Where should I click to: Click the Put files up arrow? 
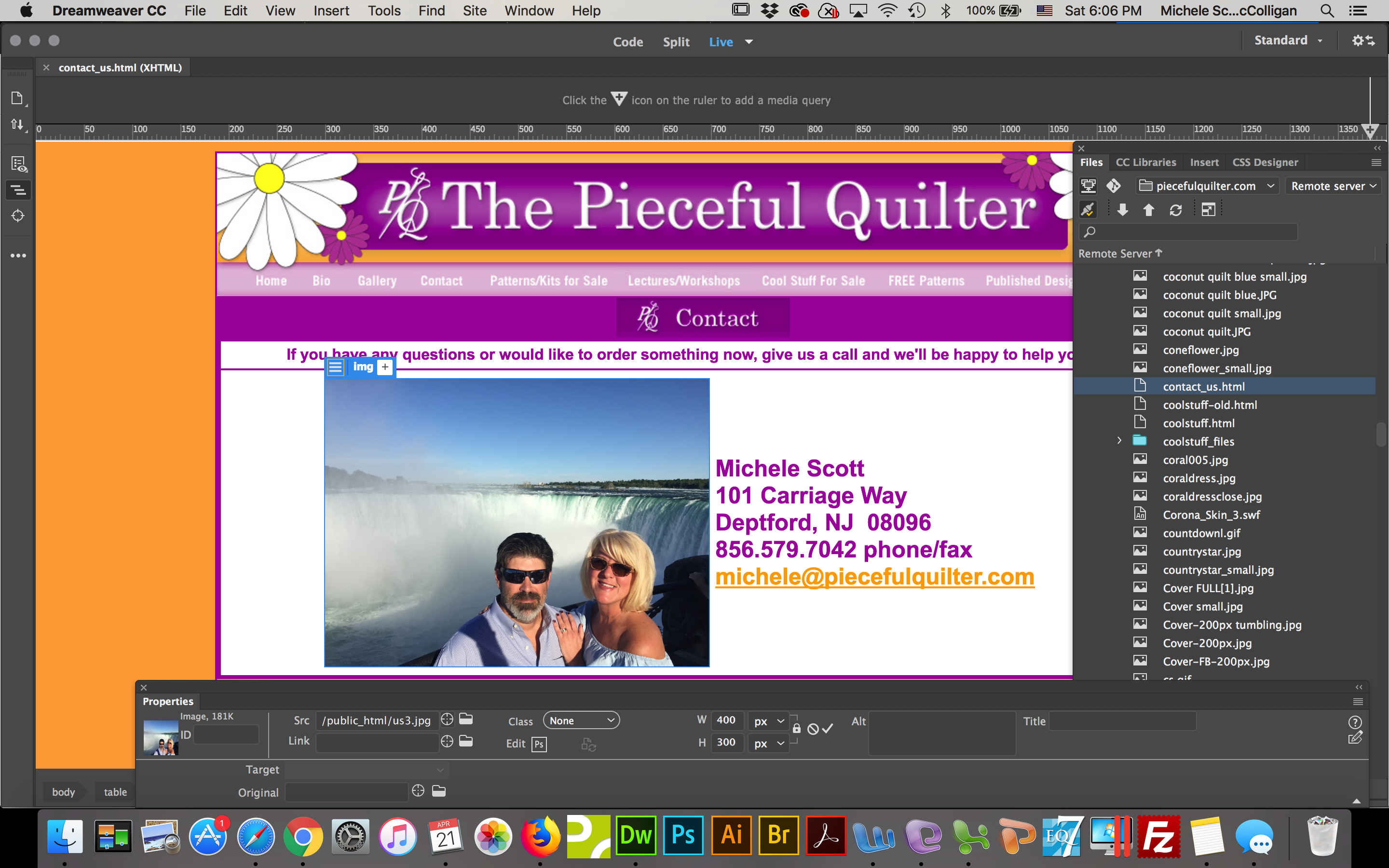1148,210
